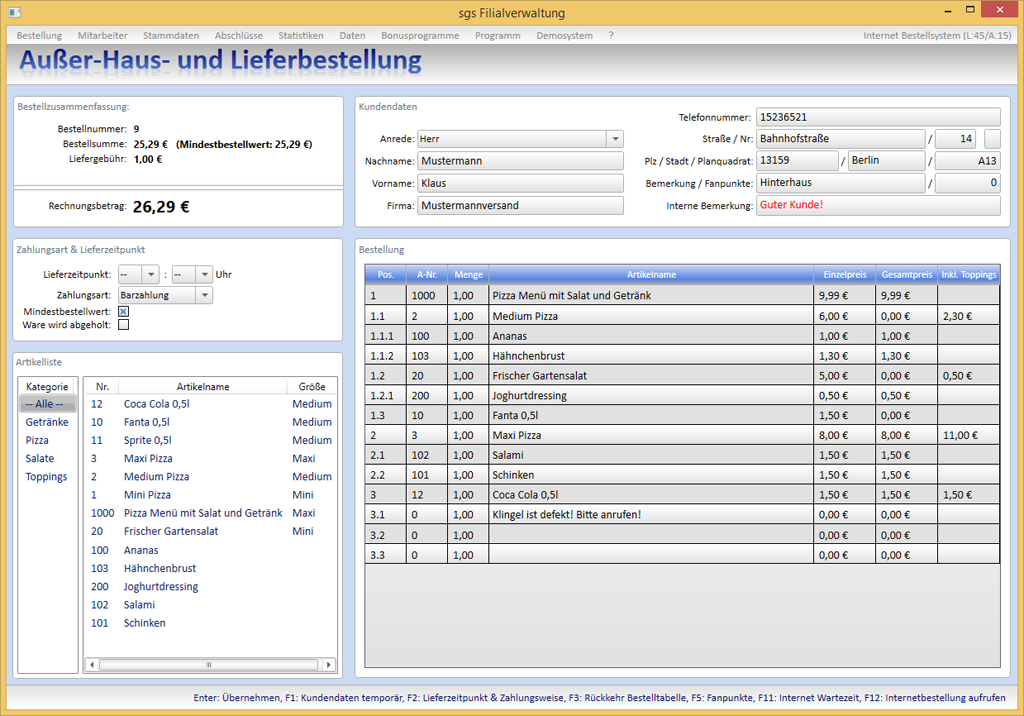
Task: Click the Menge column header
Action: click(468, 274)
